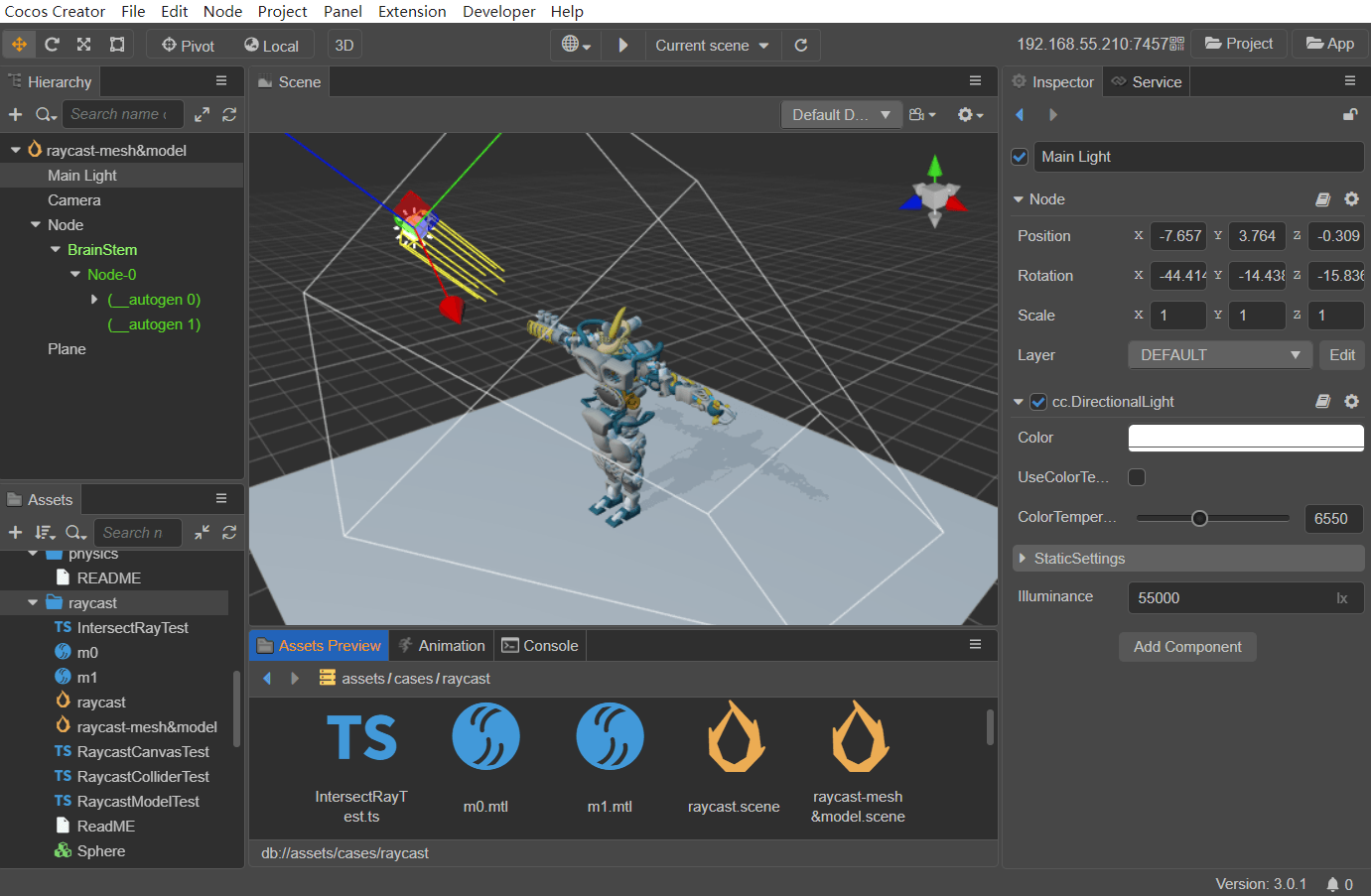Select the Move transform tool

(20, 45)
